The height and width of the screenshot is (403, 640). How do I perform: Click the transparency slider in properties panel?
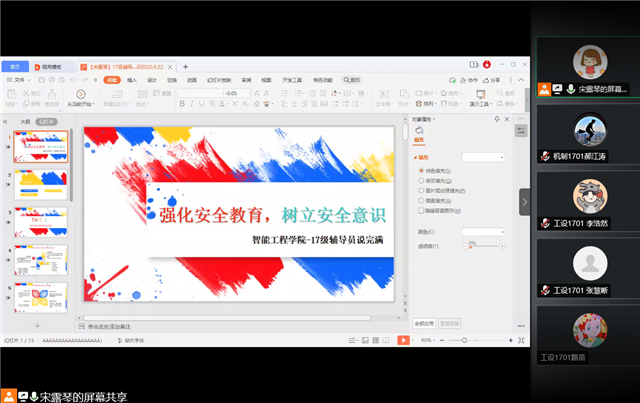tap(483, 246)
